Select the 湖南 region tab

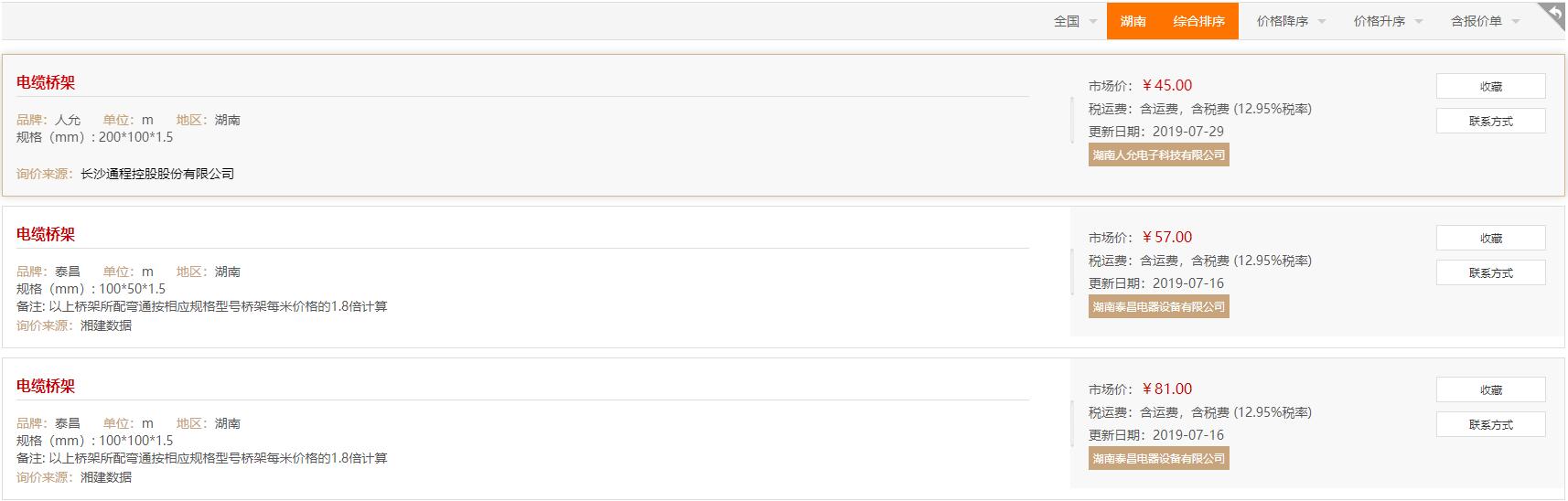[1133, 21]
